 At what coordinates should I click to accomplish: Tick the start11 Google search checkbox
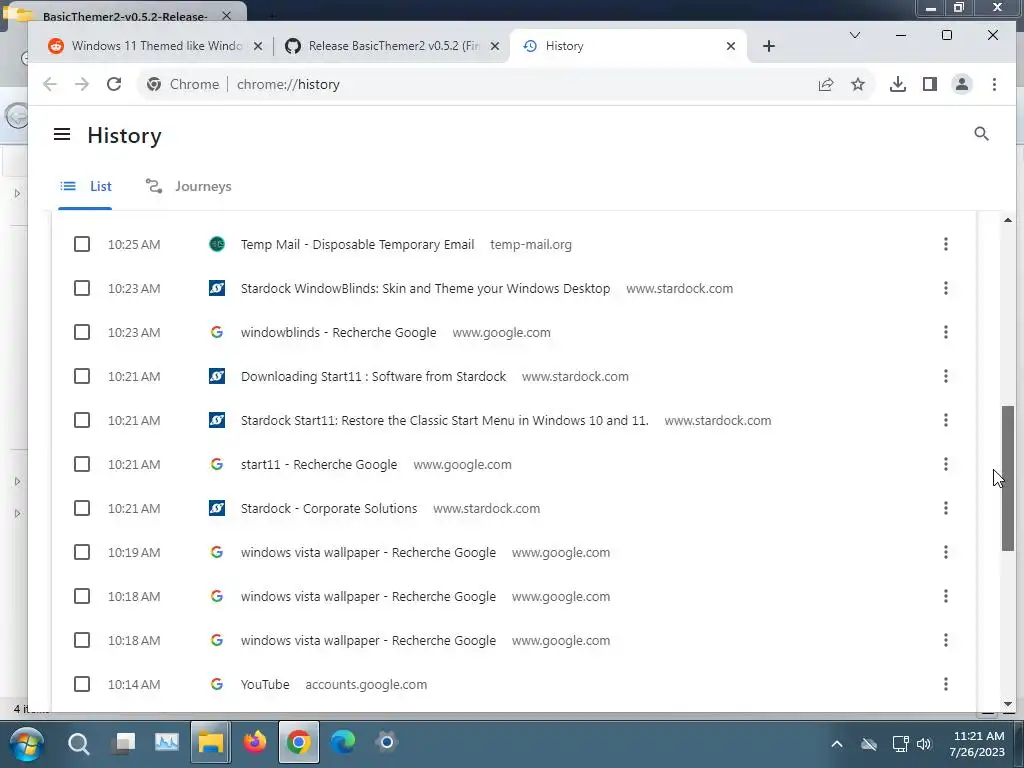(82, 464)
